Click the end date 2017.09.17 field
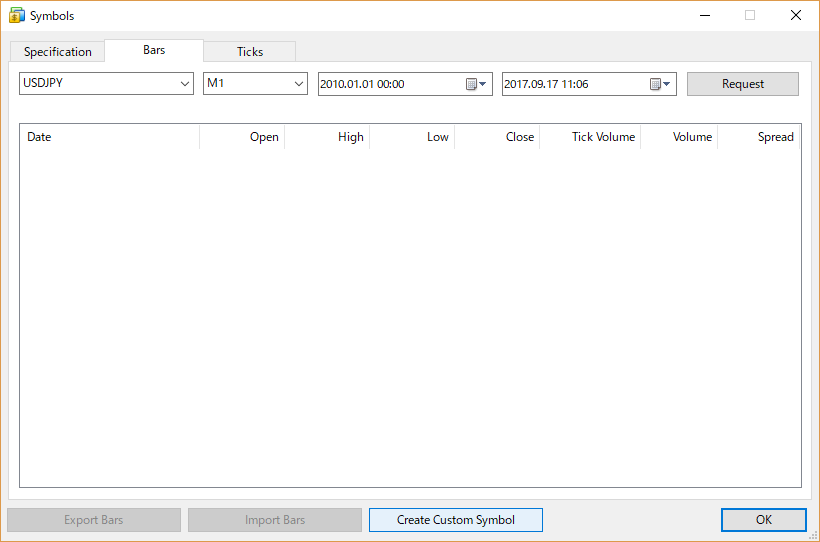This screenshot has width=820, height=542. point(574,84)
